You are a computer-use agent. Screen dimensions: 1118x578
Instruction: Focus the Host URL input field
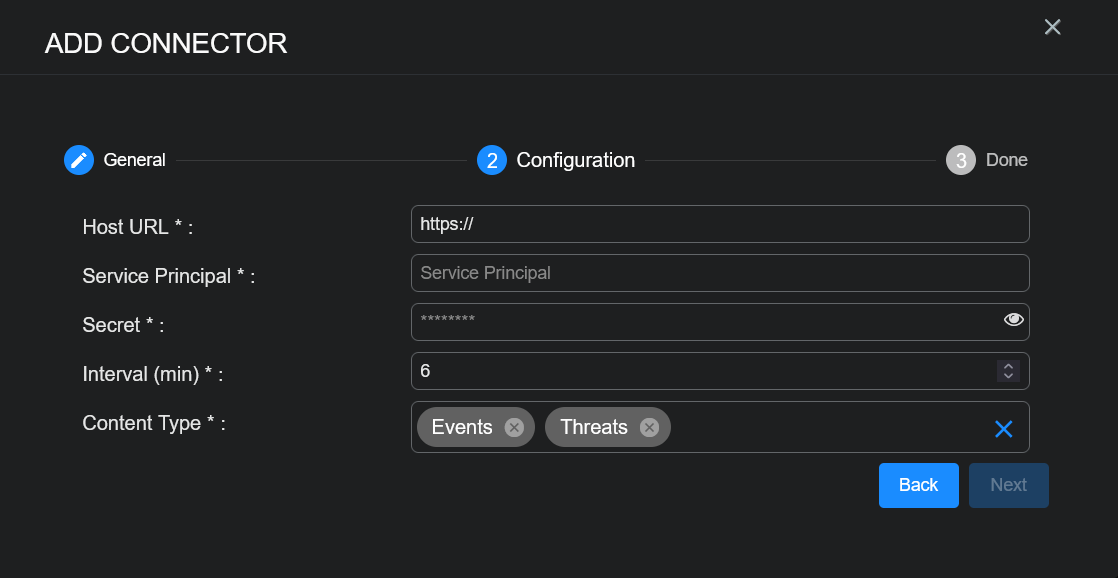(720, 224)
